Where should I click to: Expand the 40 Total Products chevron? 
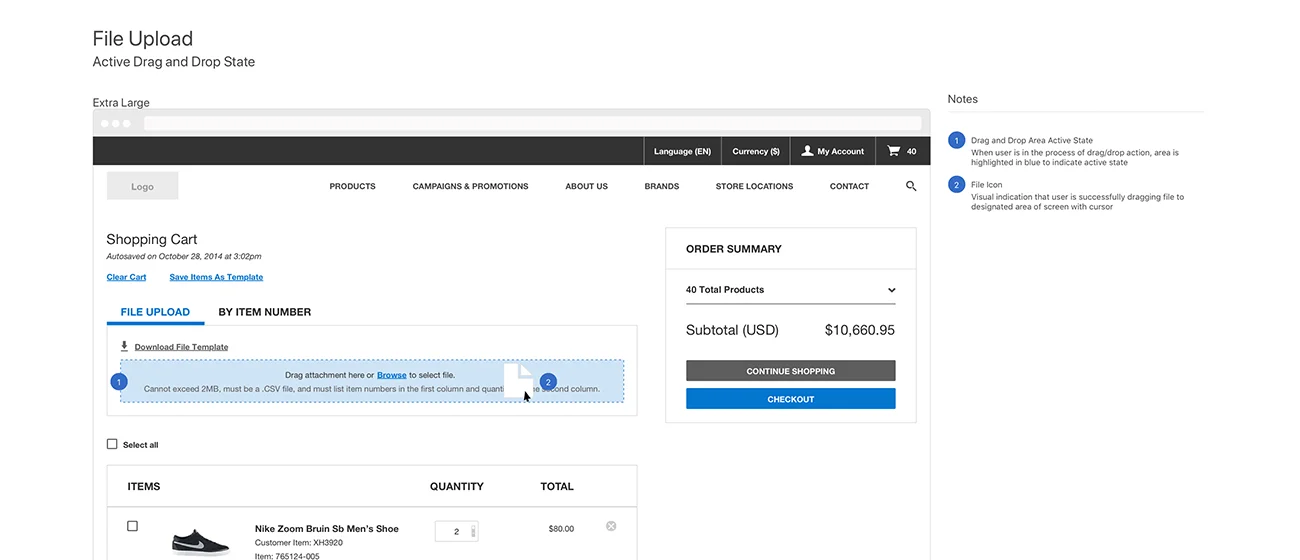891,291
